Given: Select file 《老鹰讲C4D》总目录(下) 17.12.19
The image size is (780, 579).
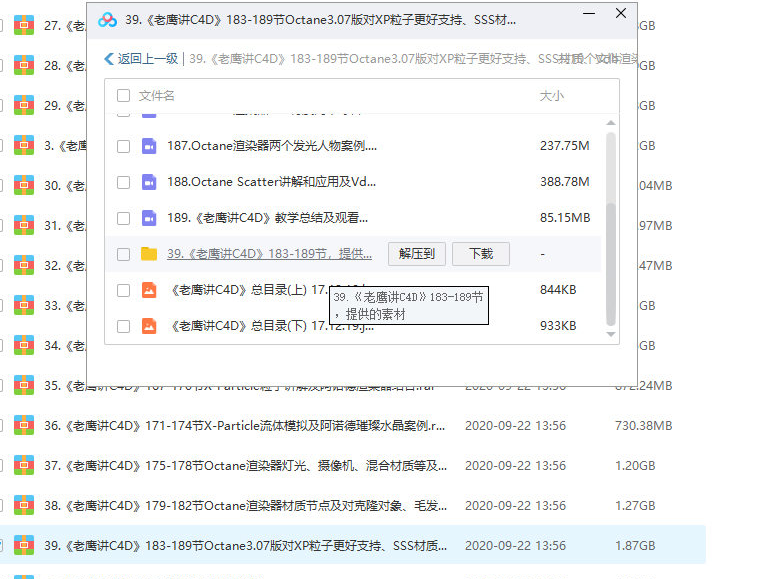Looking at the screenshot, I should tap(271, 326).
